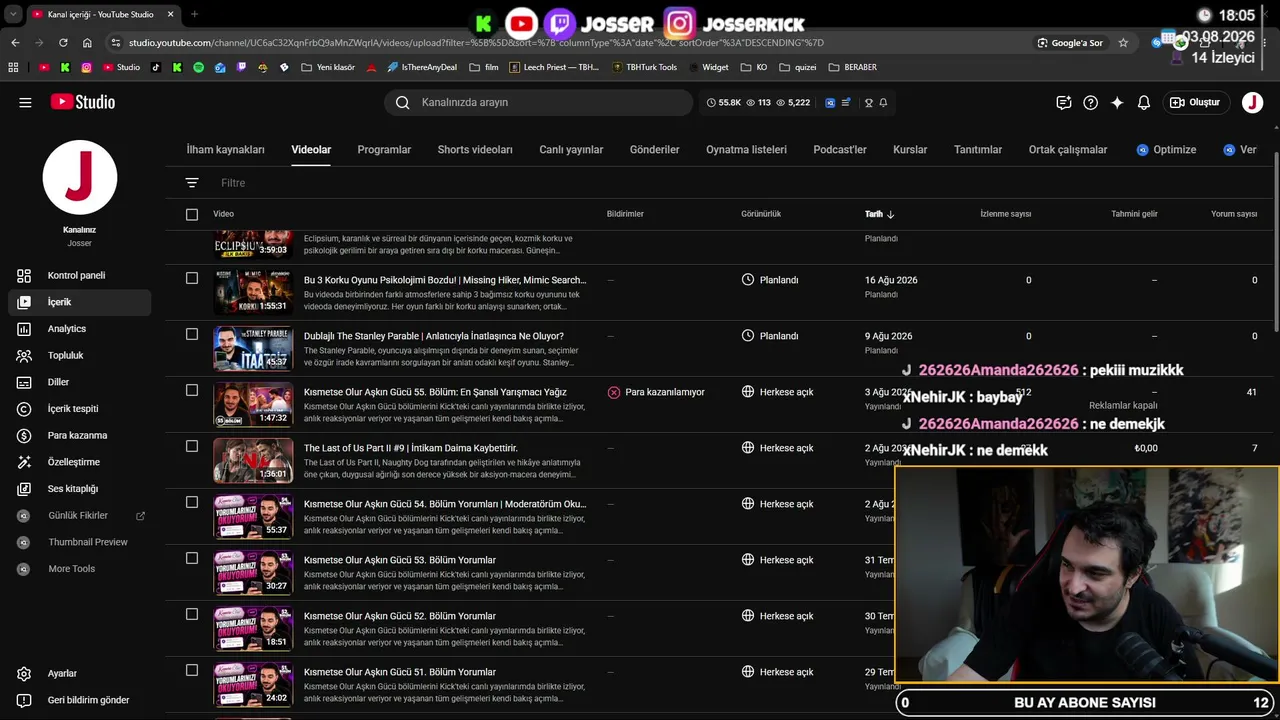Open the hamburger guide menu in Studio
This screenshot has width=1280, height=720.
[x=25, y=102]
